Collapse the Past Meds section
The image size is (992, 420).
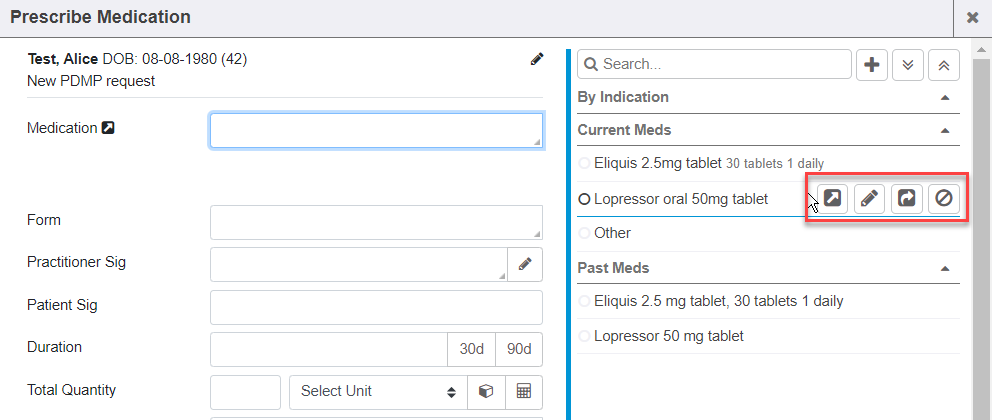944,269
